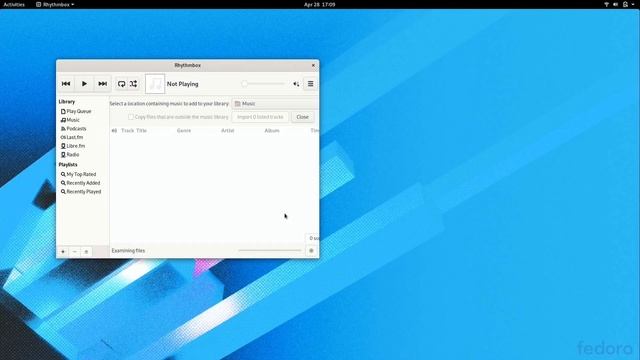Click the Examining files progress bar
The height and width of the screenshot is (360, 640).
coord(270,250)
